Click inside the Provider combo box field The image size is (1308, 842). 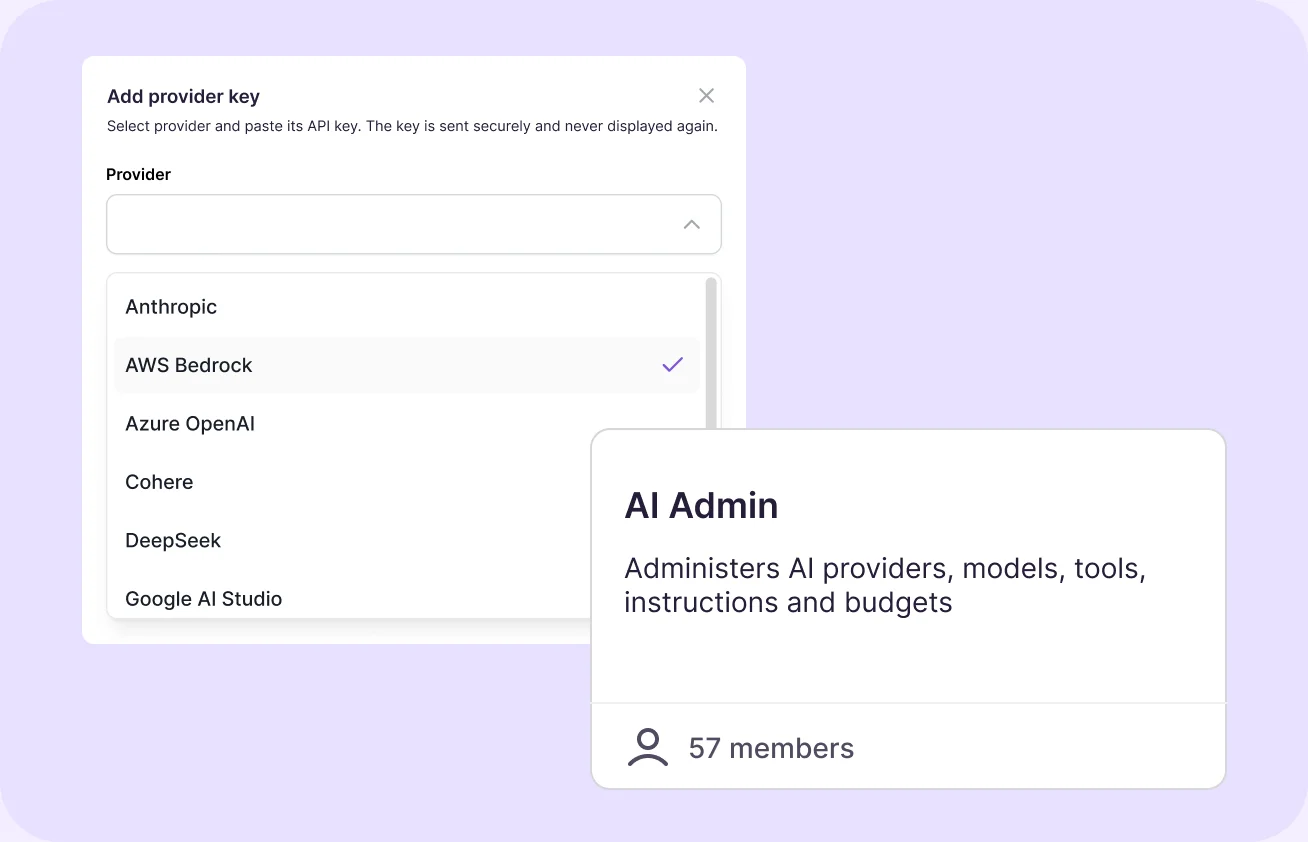[x=414, y=224]
